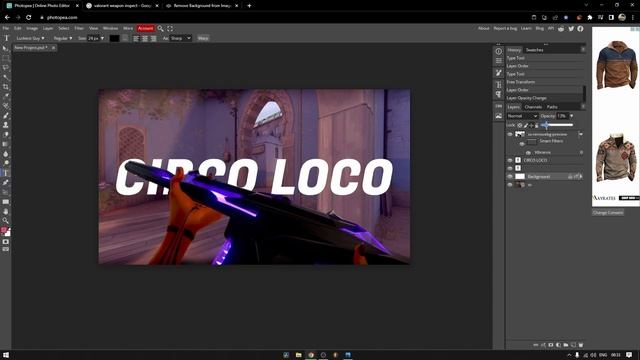This screenshot has height=360, width=640.
Task: Open the anti-aliasing Sharp dropdown
Action: point(180,38)
